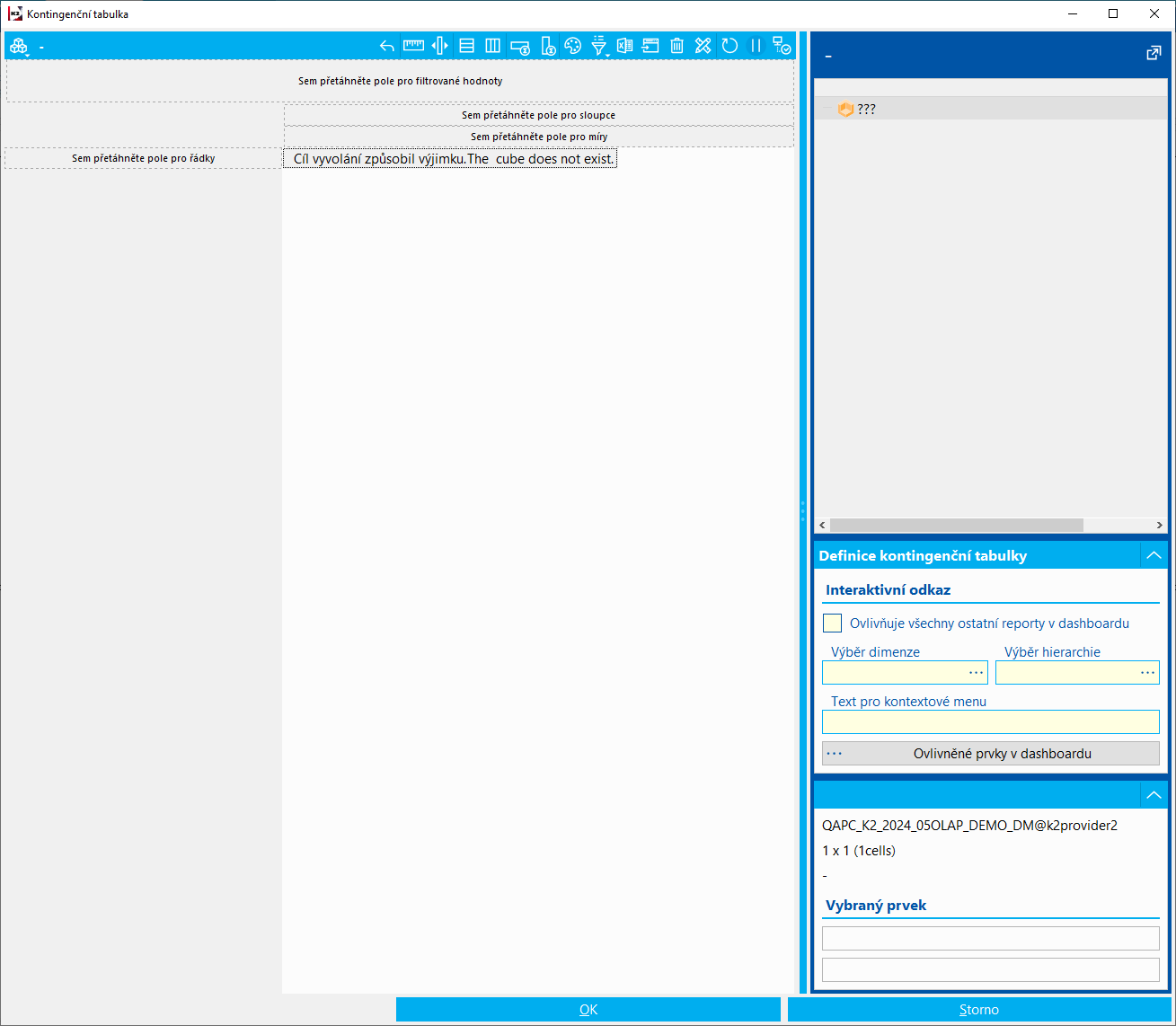Screen dimensions: 1176x1026
Task: Click the rows layout icon
Action: tap(466, 46)
